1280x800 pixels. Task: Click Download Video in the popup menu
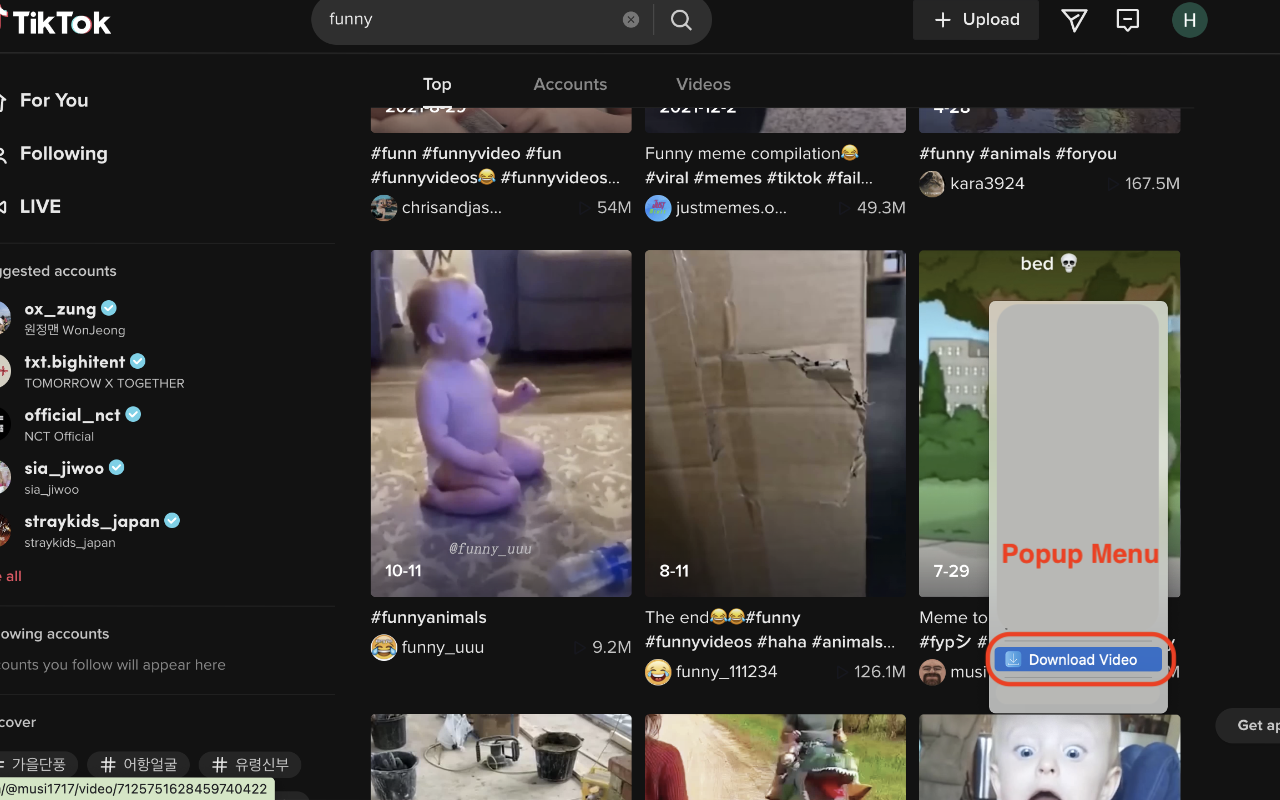pos(1077,659)
